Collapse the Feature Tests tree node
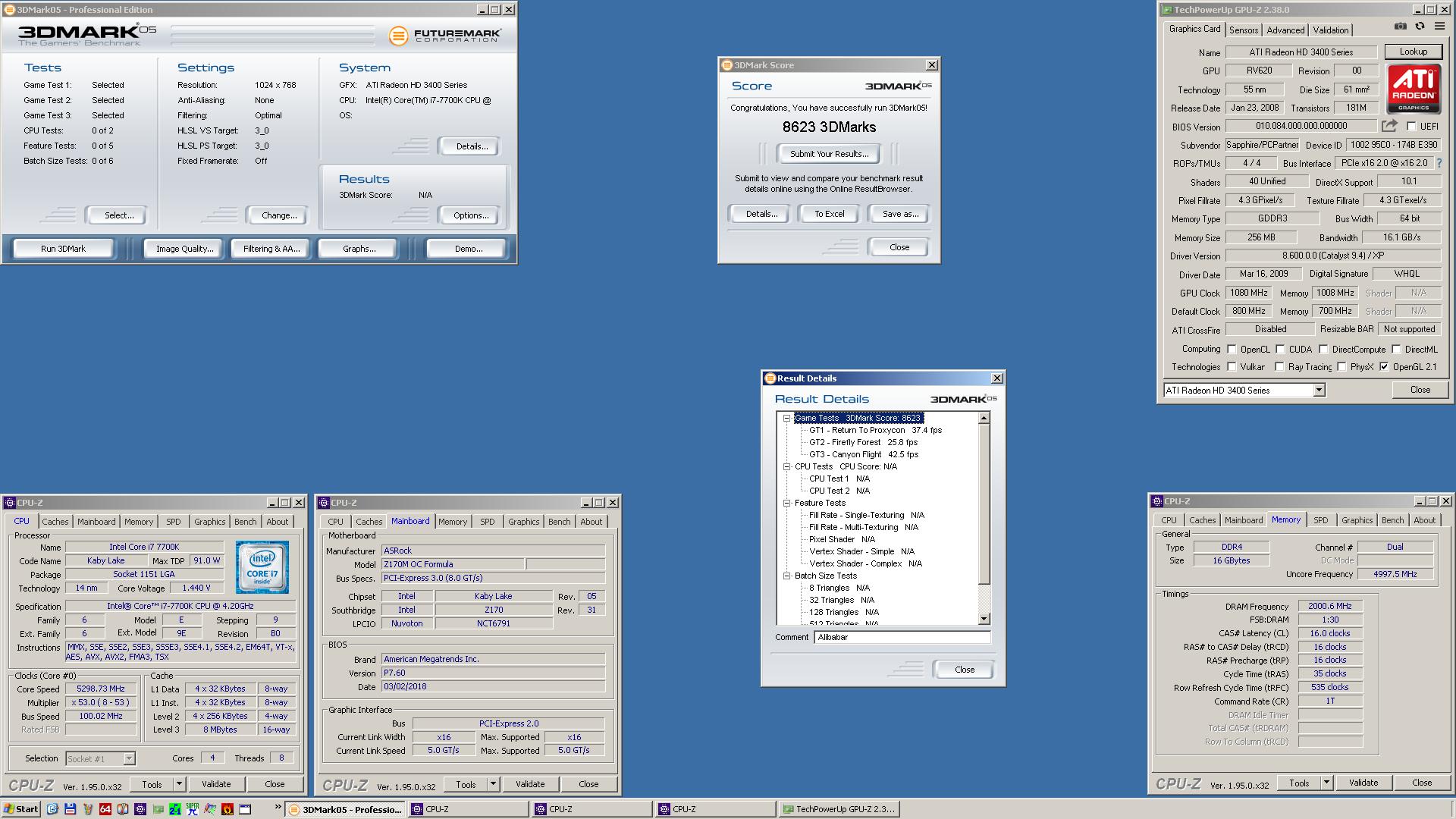 pos(787,503)
